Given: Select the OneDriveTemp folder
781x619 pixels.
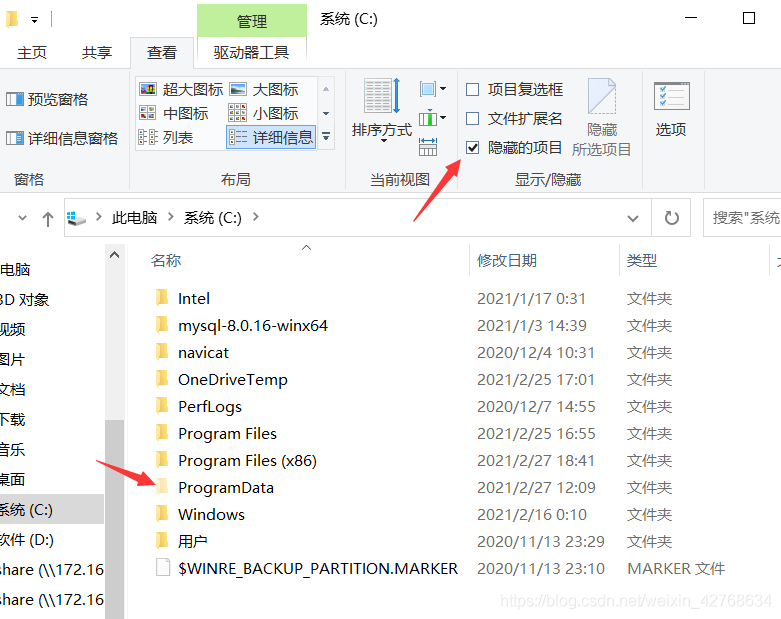Looking at the screenshot, I should [x=233, y=379].
